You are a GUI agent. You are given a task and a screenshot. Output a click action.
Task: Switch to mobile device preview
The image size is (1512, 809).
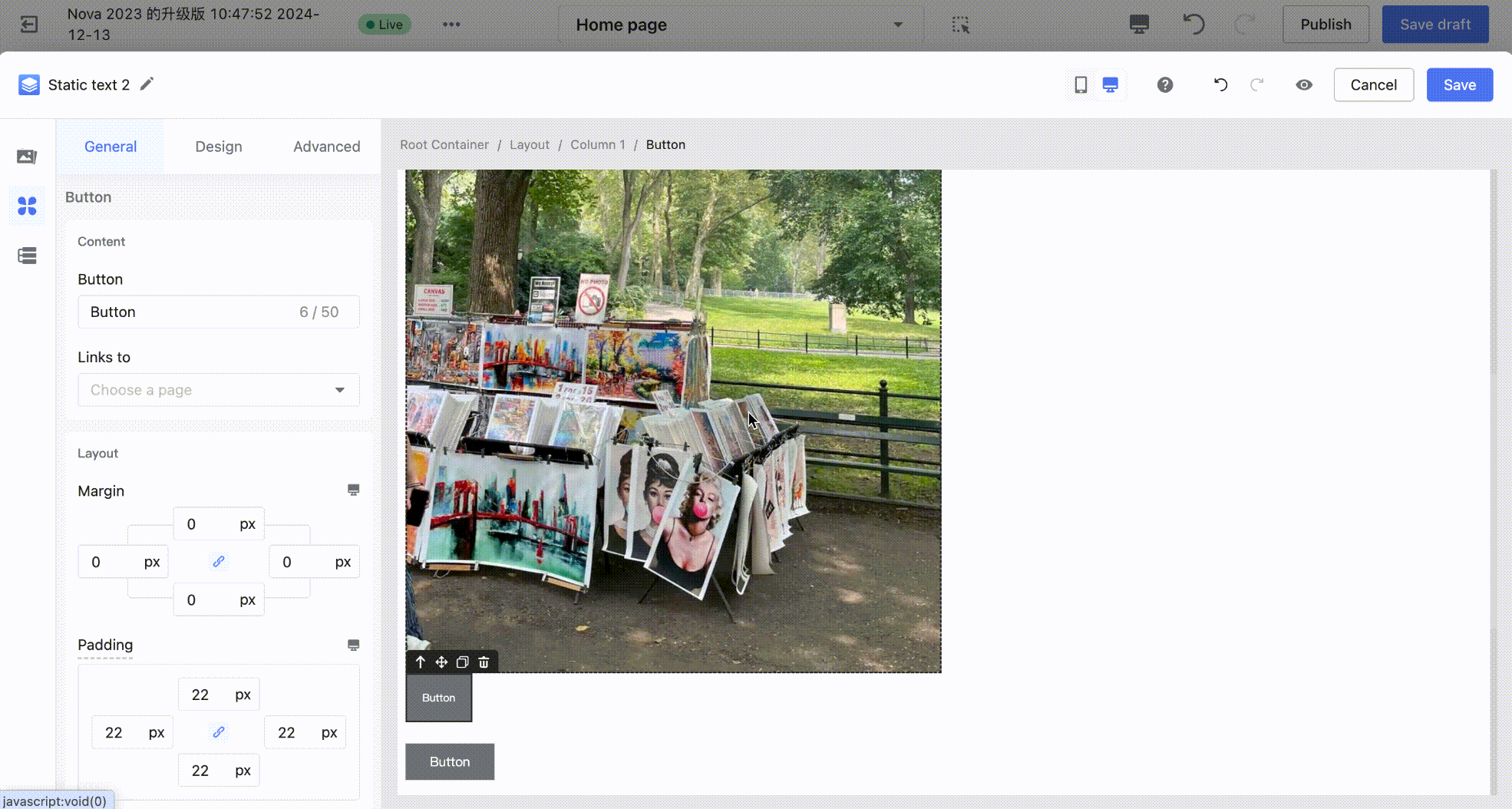(x=1081, y=84)
